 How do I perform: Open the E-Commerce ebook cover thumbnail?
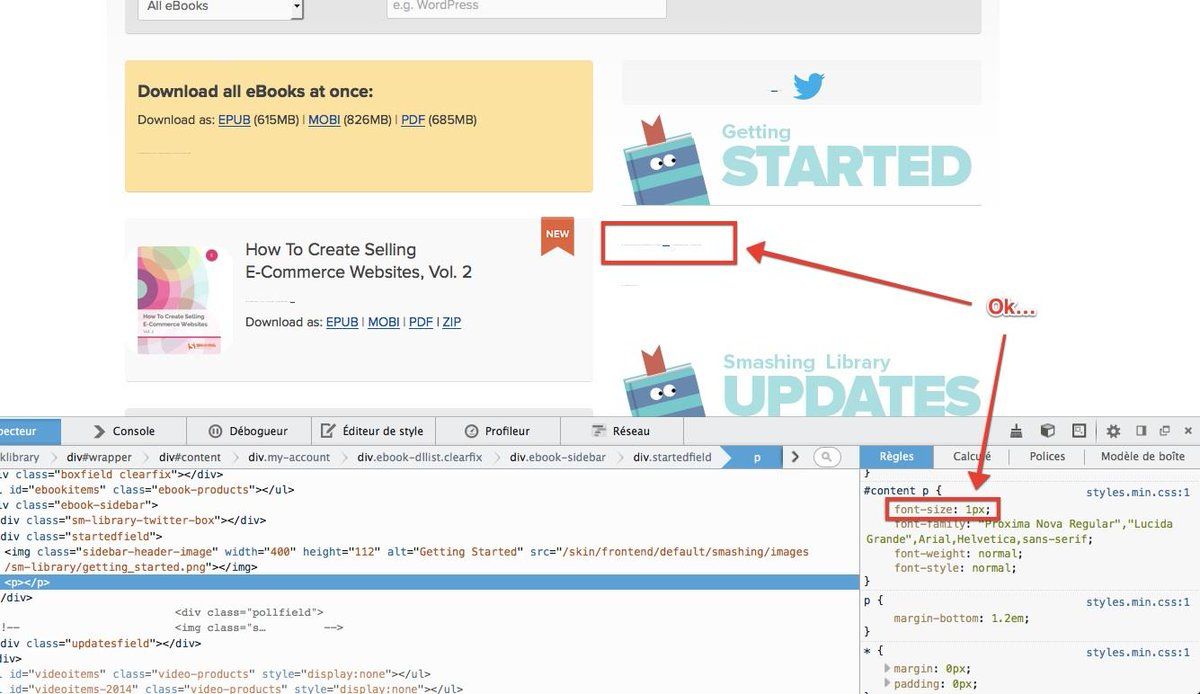pyautogui.click(x=178, y=300)
